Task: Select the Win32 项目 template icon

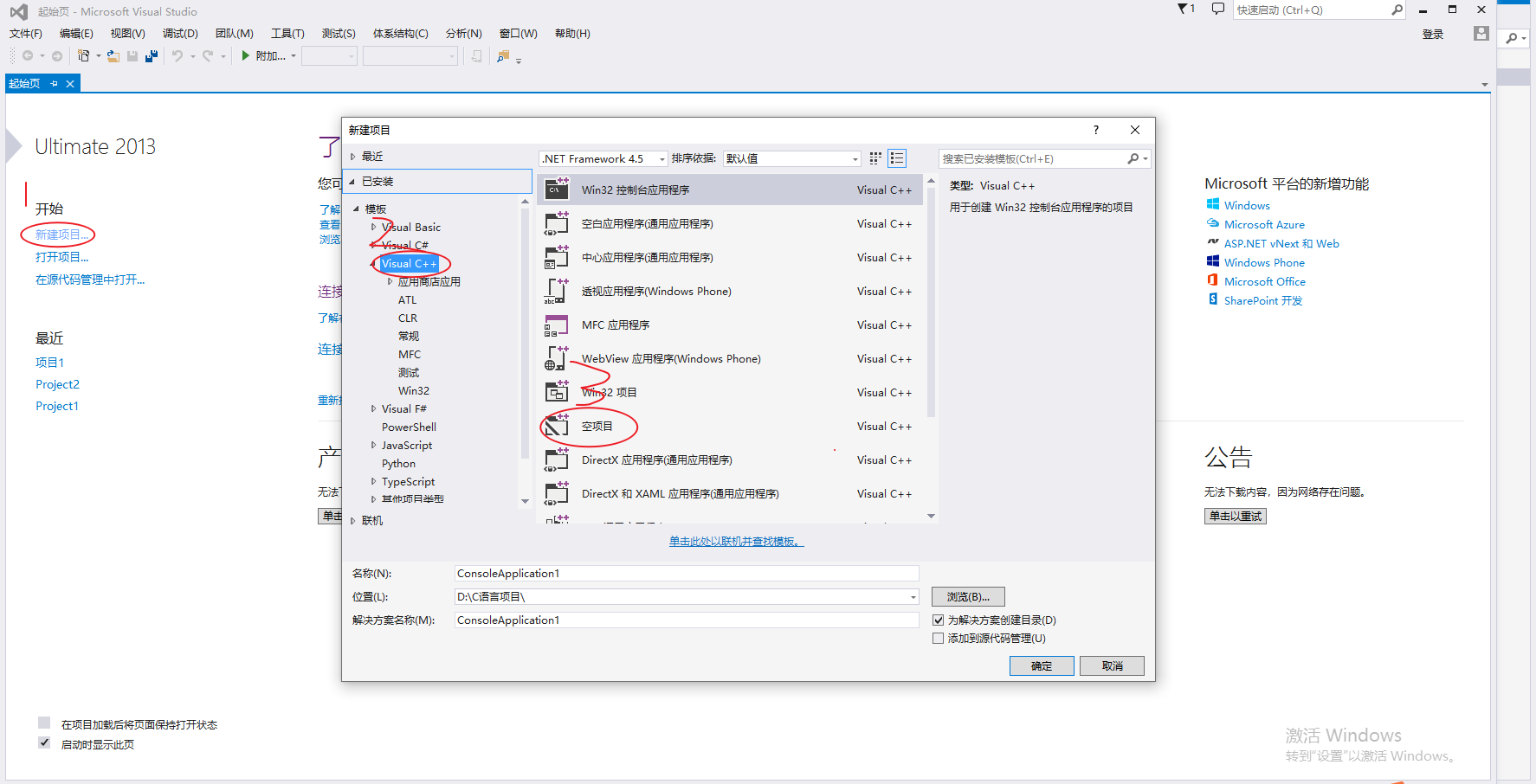Action: coord(557,392)
